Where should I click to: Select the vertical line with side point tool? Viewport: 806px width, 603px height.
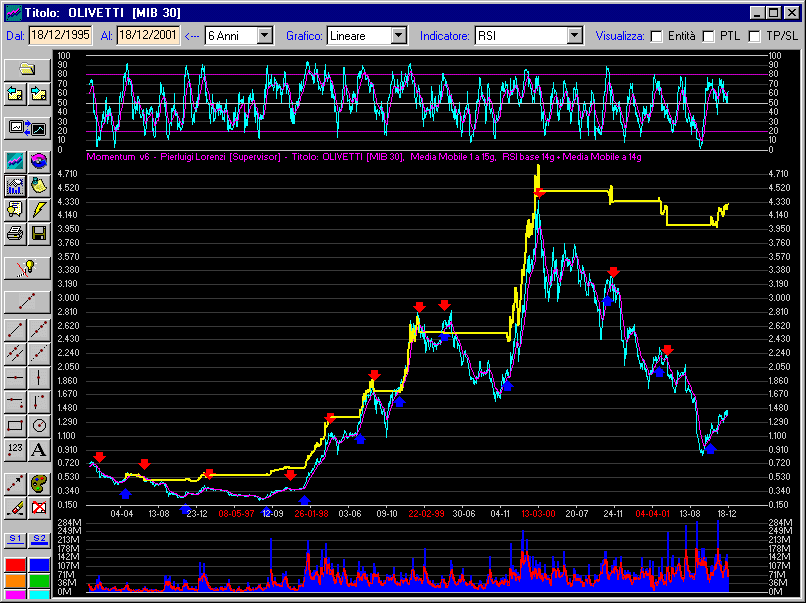pos(39,401)
